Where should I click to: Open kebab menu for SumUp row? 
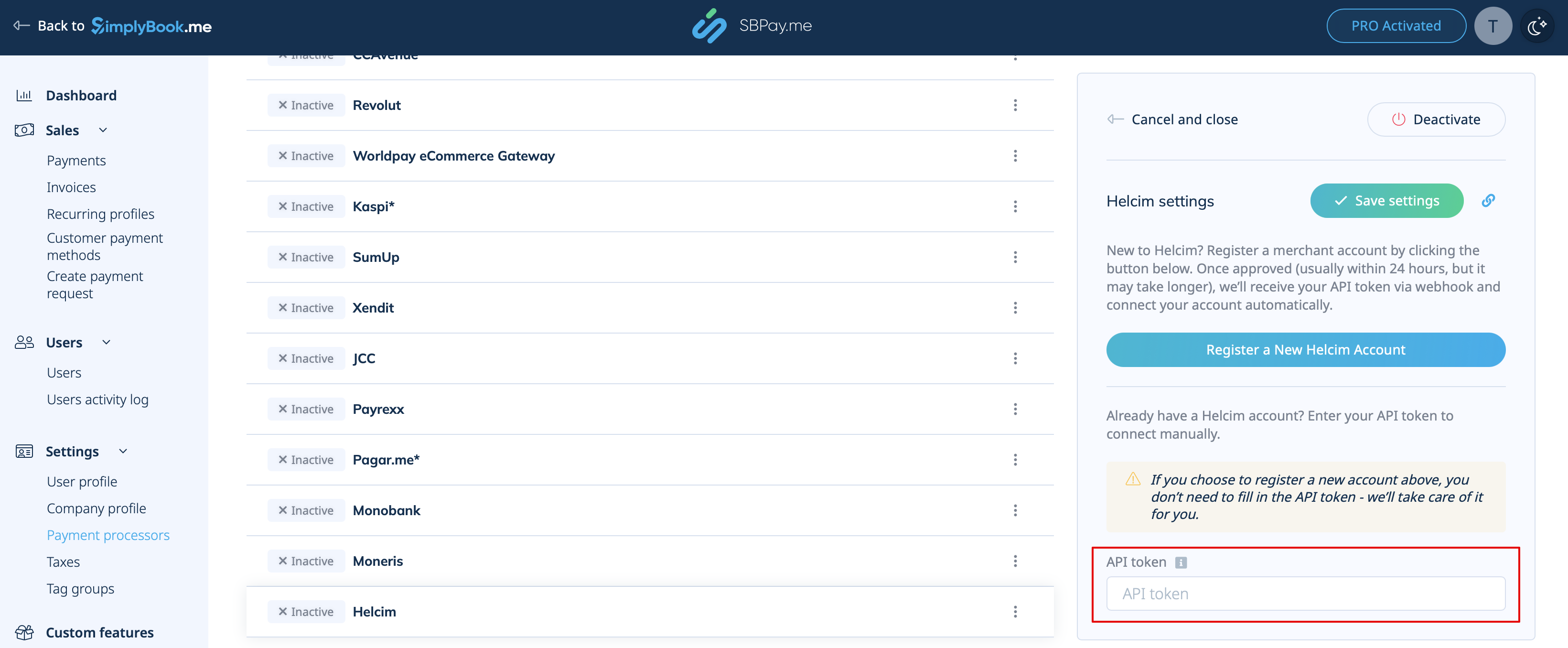point(1015,257)
